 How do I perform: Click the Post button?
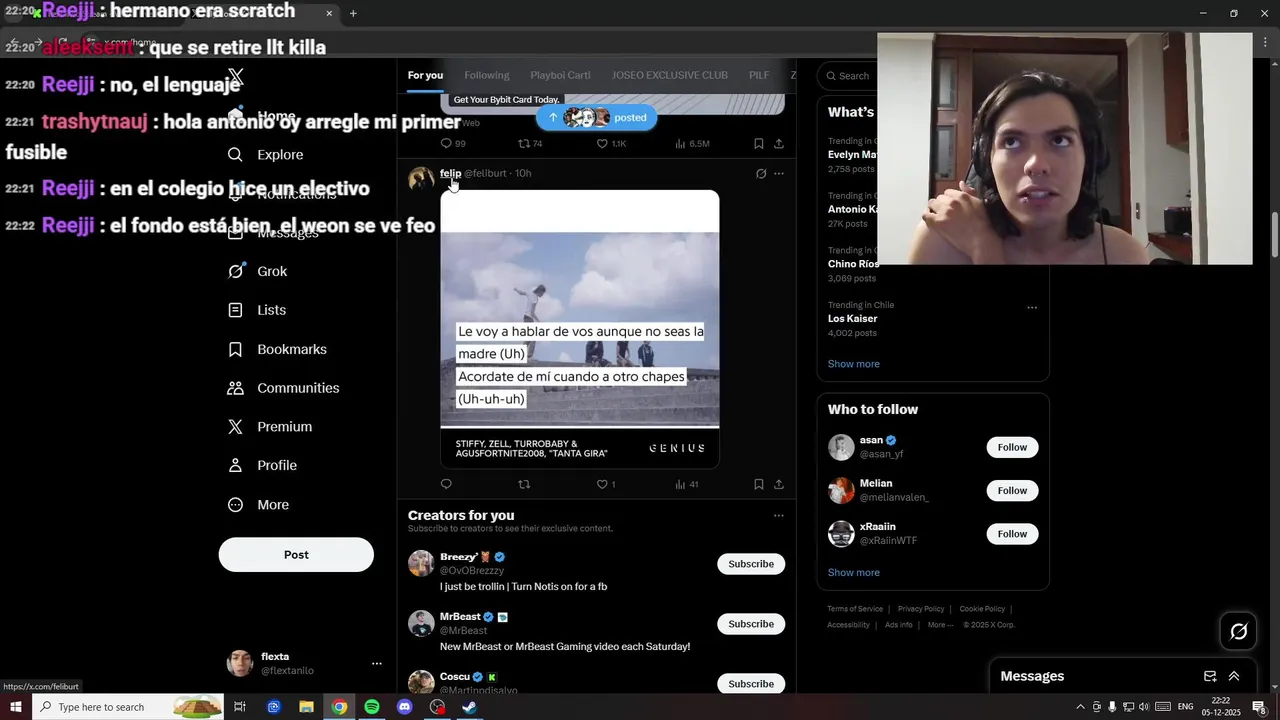tap(296, 555)
